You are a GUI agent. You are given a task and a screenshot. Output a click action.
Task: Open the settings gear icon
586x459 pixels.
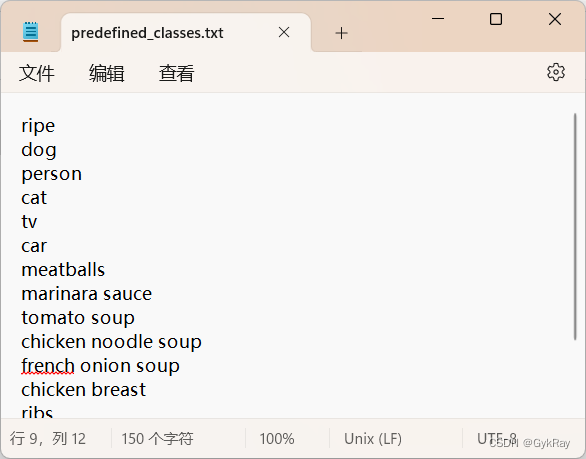(x=556, y=72)
